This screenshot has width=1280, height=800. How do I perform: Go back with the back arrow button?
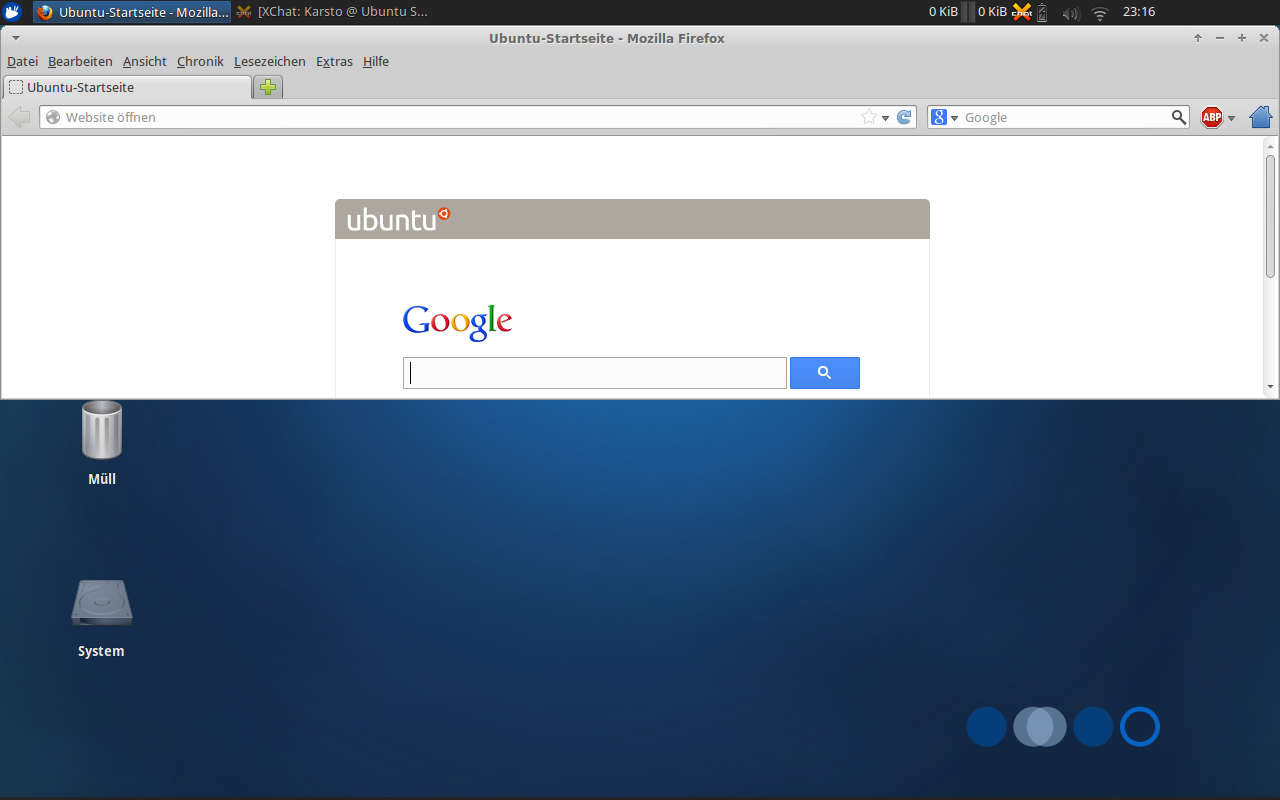(x=19, y=117)
